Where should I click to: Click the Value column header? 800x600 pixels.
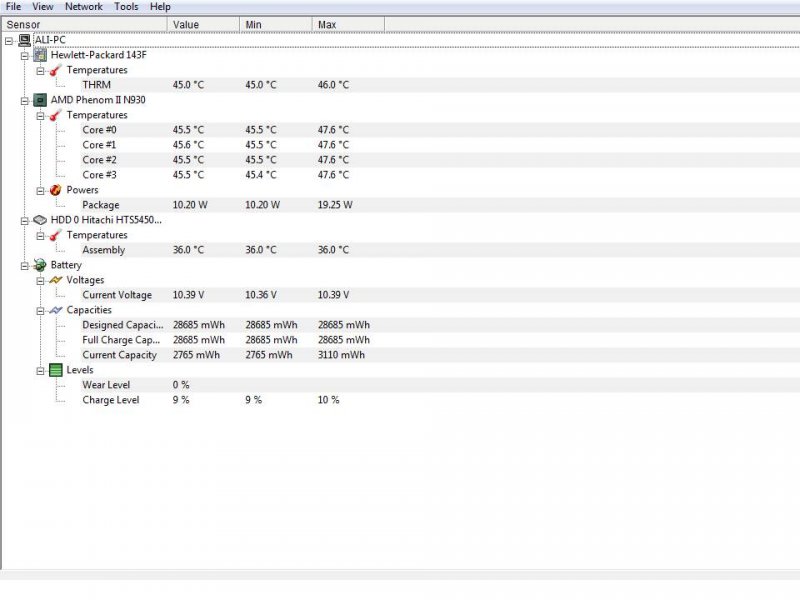coord(204,24)
